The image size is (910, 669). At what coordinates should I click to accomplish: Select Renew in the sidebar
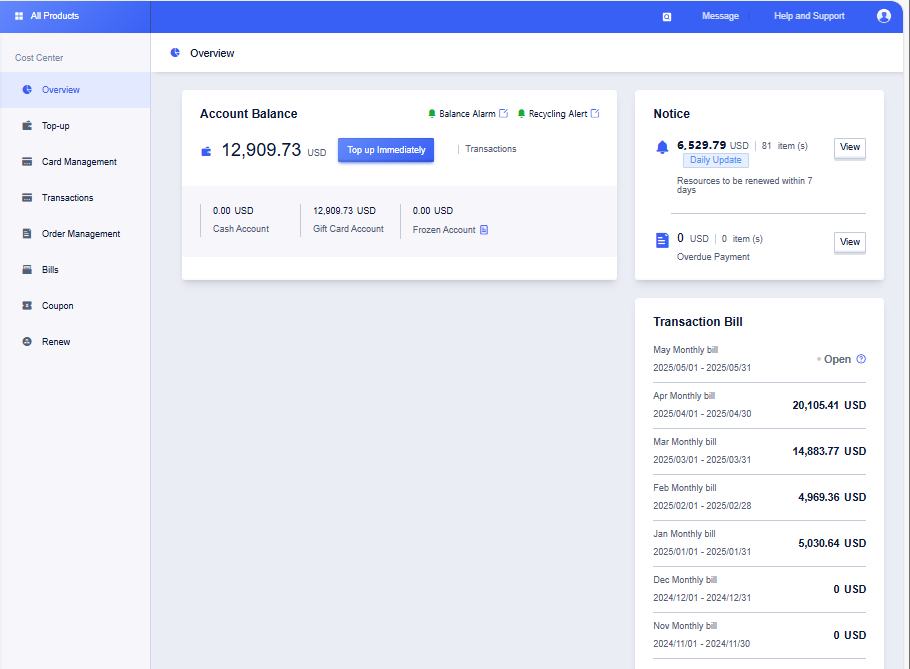click(75, 342)
